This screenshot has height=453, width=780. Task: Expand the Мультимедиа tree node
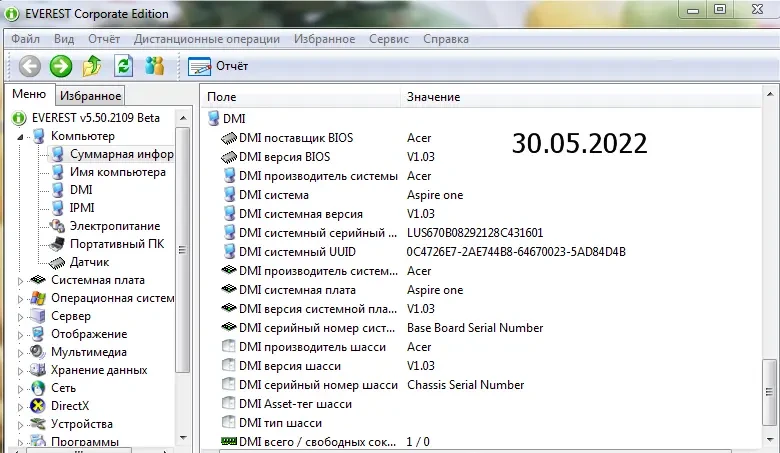[20, 353]
